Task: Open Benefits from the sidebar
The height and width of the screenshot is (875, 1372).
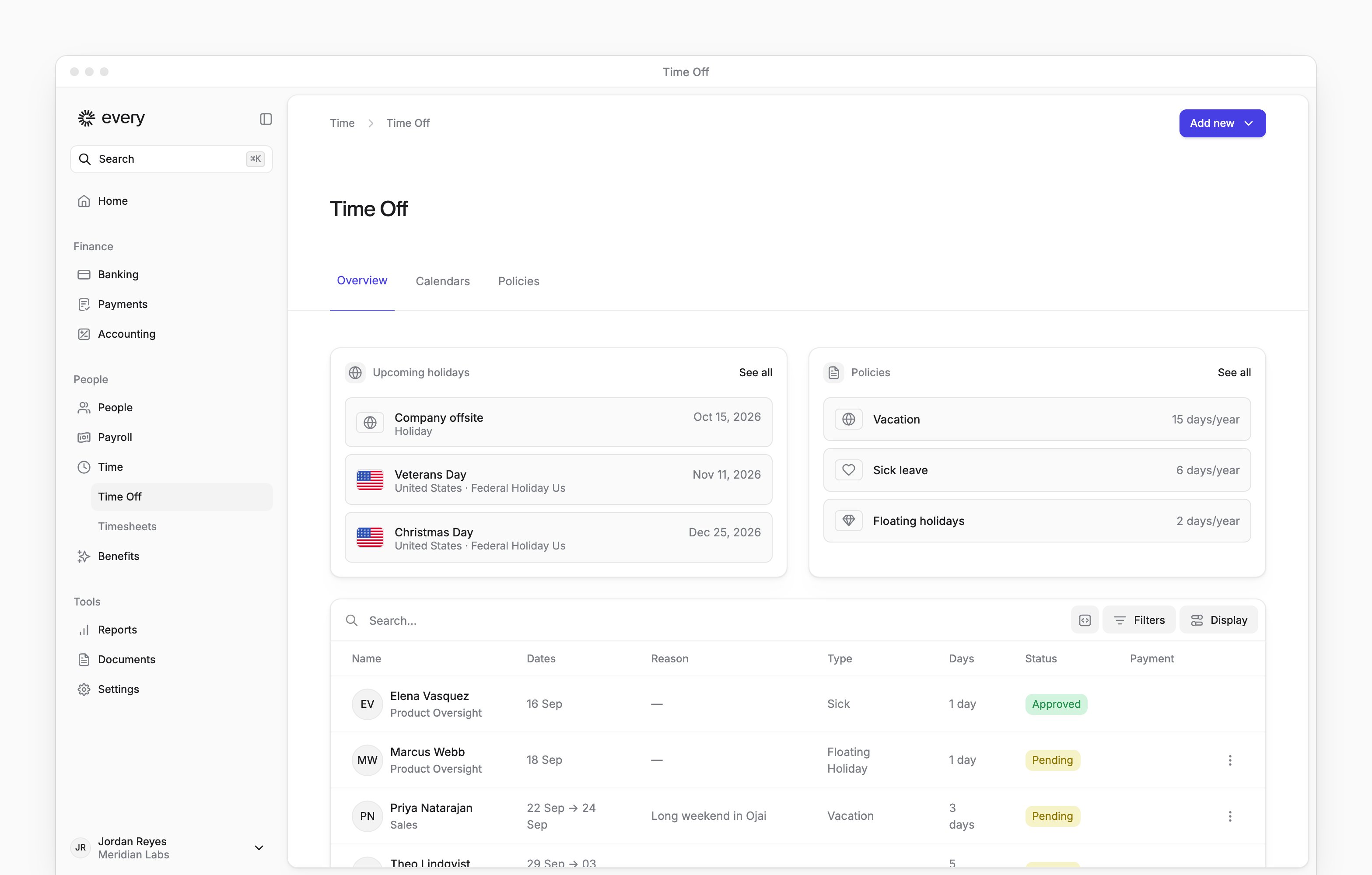Action: 171,556
